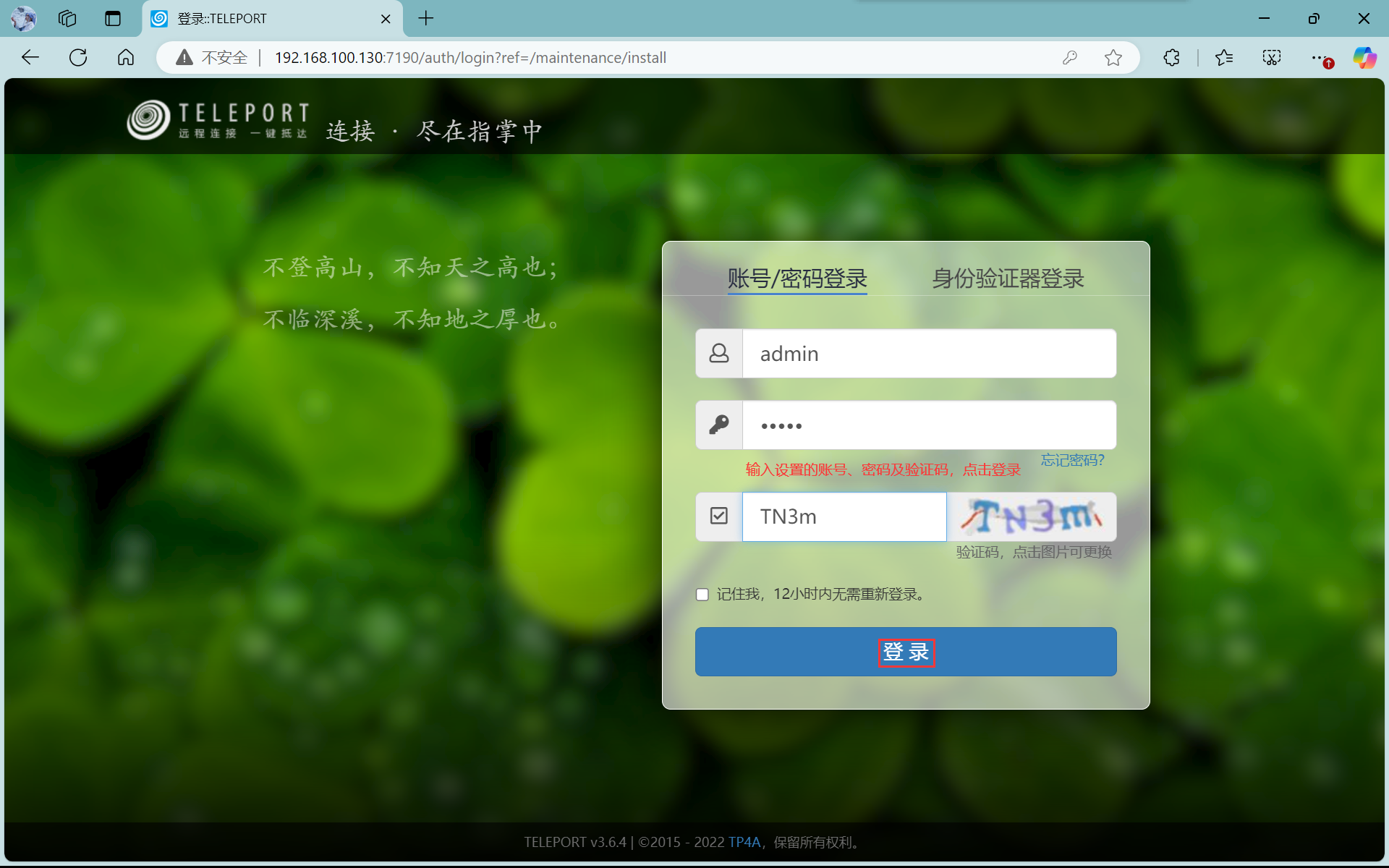The height and width of the screenshot is (868, 1389).
Task: Click the key icon beside password field
Action: pyautogui.click(x=719, y=425)
